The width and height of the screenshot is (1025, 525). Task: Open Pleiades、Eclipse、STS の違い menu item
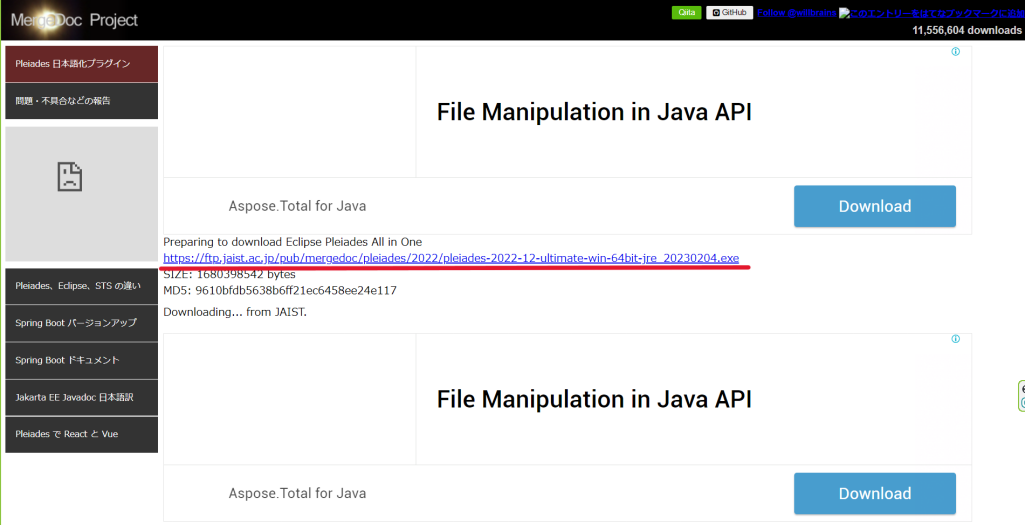[x=82, y=286]
